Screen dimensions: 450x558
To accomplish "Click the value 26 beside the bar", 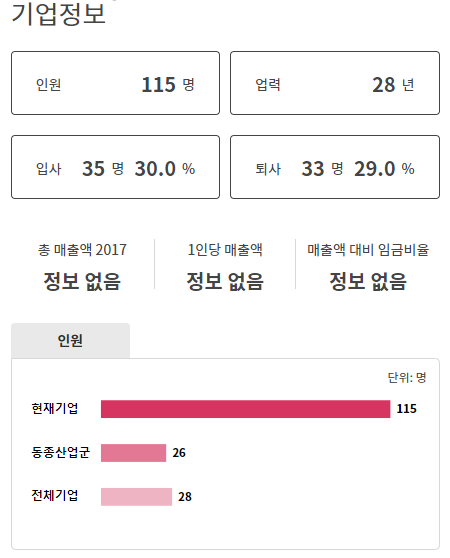I will [179, 453].
